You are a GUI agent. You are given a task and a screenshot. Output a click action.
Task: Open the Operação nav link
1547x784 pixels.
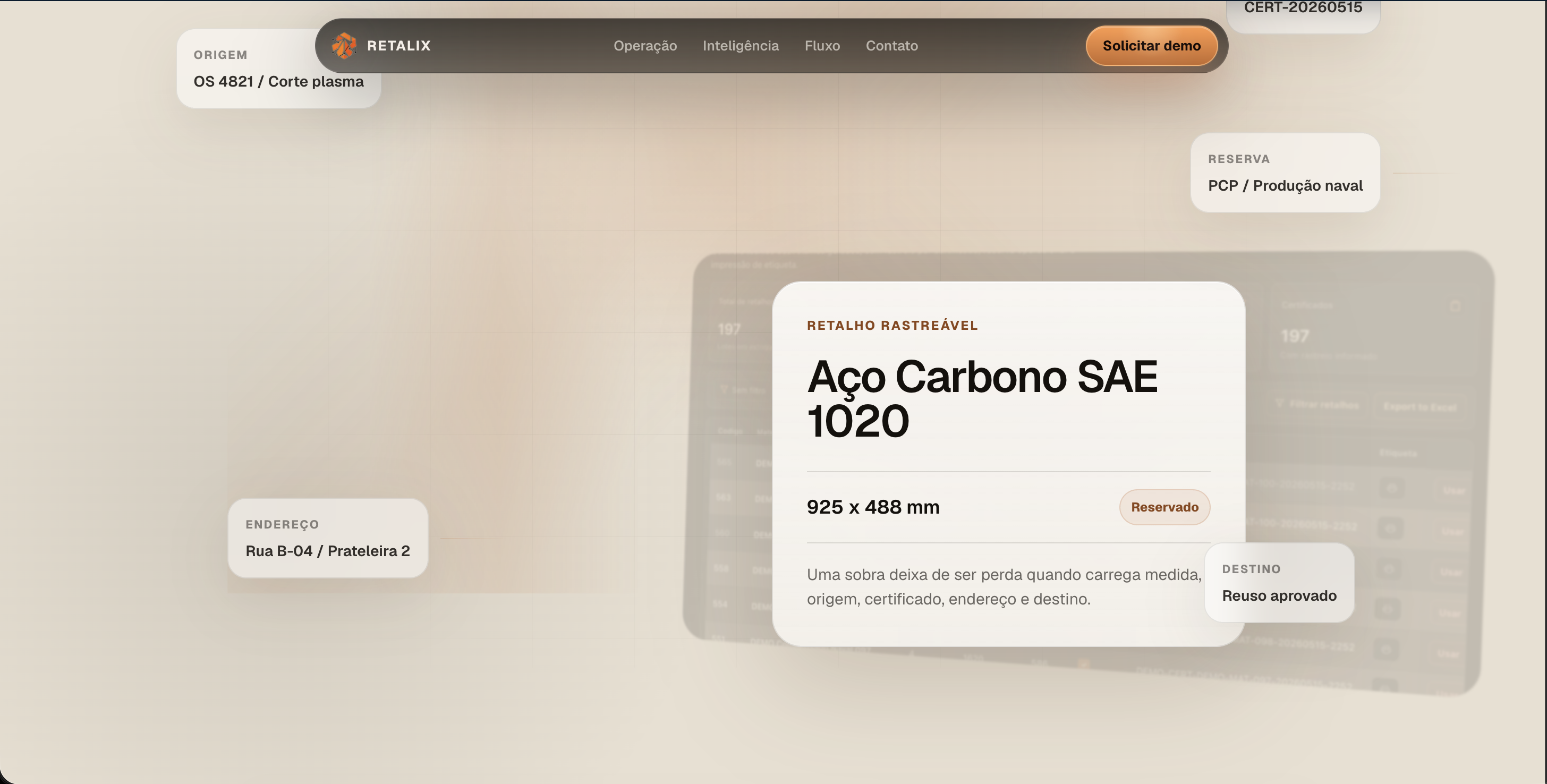tap(645, 46)
